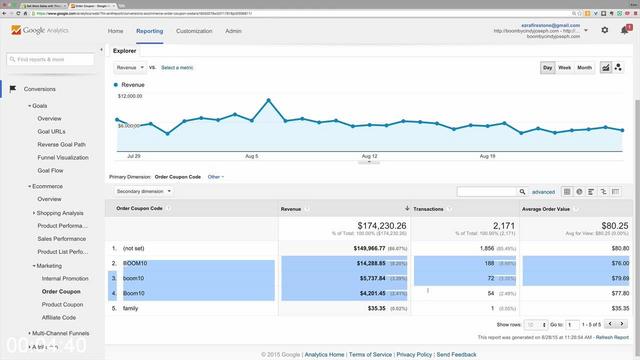Open Privacy Policy footer link

coord(414,355)
